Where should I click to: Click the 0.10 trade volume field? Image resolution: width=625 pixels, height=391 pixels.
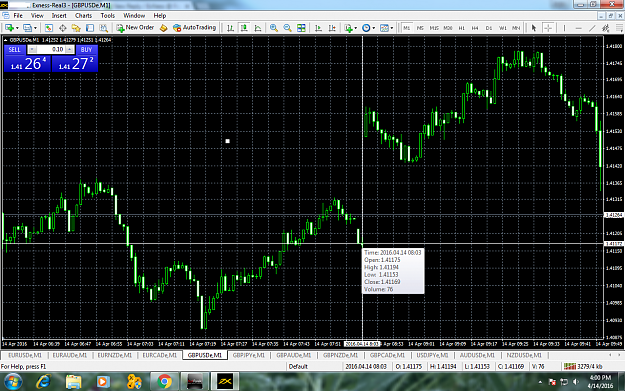tap(51, 49)
